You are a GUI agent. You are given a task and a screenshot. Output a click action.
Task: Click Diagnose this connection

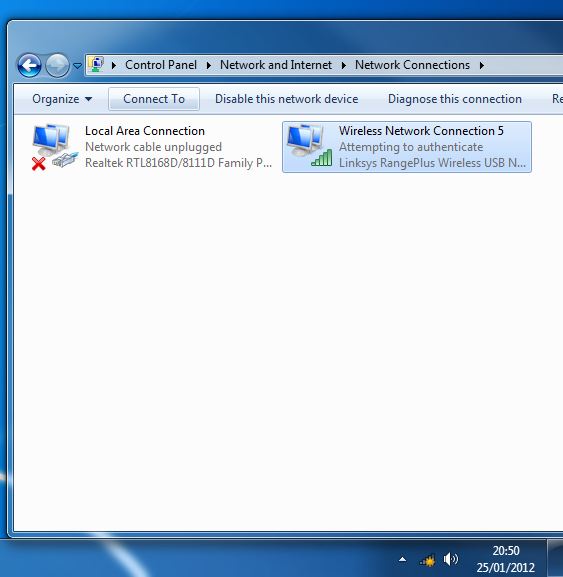click(454, 99)
